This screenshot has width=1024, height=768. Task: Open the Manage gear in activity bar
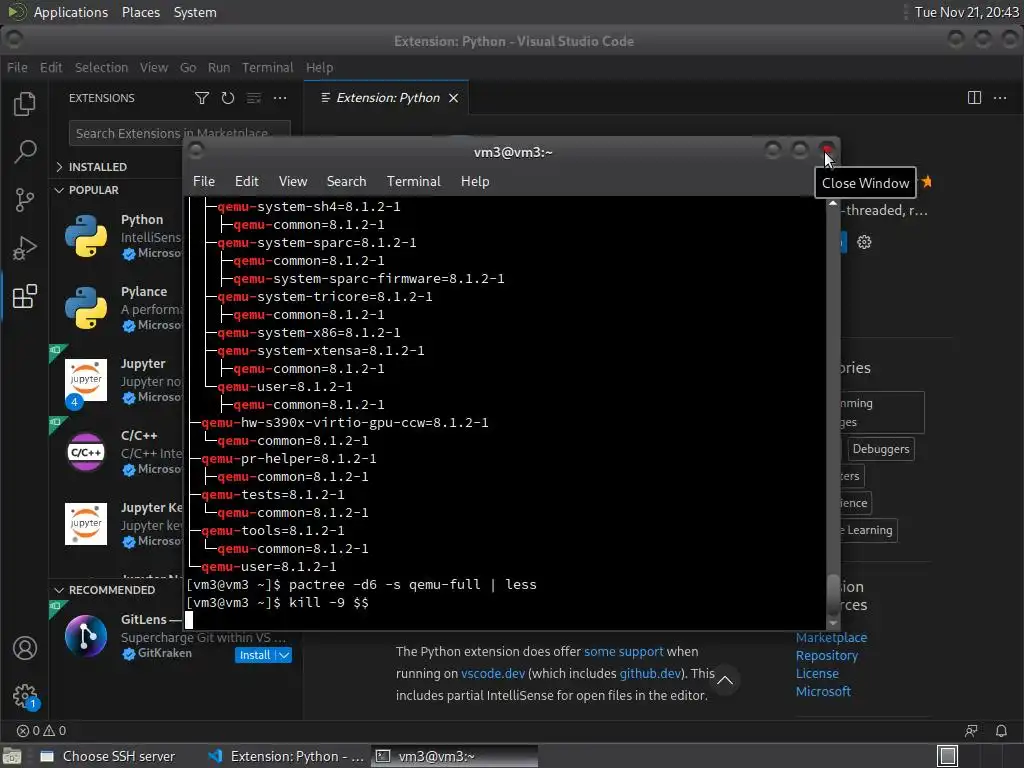click(x=25, y=696)
